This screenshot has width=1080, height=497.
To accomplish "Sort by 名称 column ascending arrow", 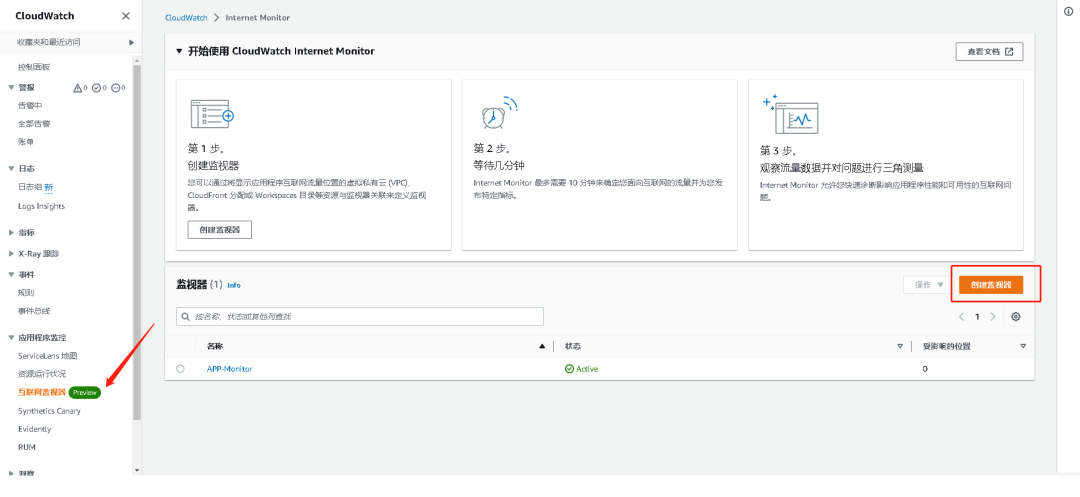I will point(542,346).
